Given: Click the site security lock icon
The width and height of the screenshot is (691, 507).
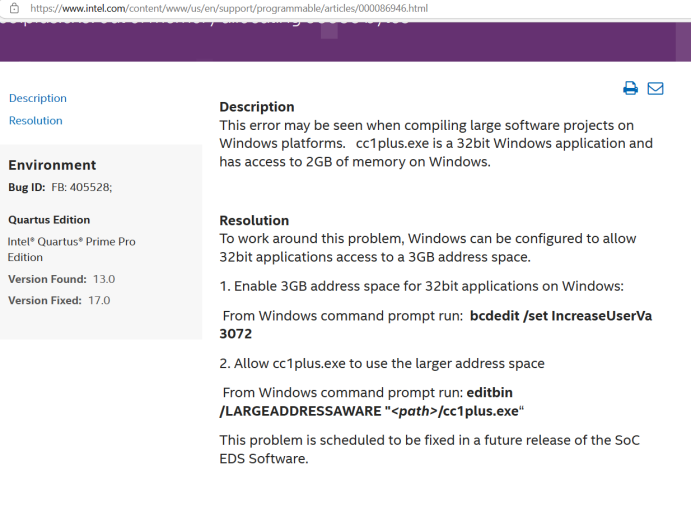Looking at the screenshot, I should (14, 8).
